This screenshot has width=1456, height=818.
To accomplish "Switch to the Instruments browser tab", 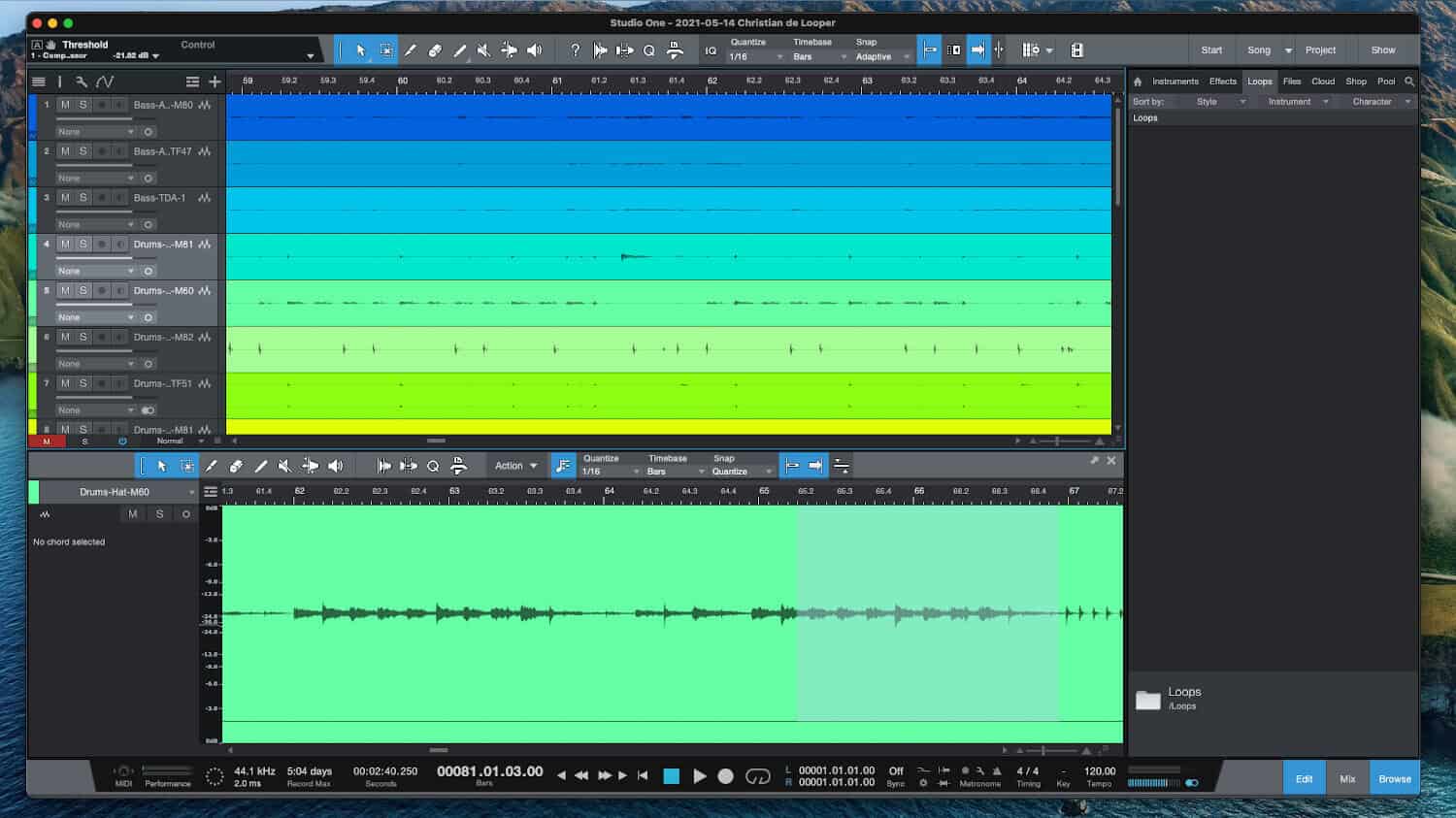I will click(x=1175, y=82).
